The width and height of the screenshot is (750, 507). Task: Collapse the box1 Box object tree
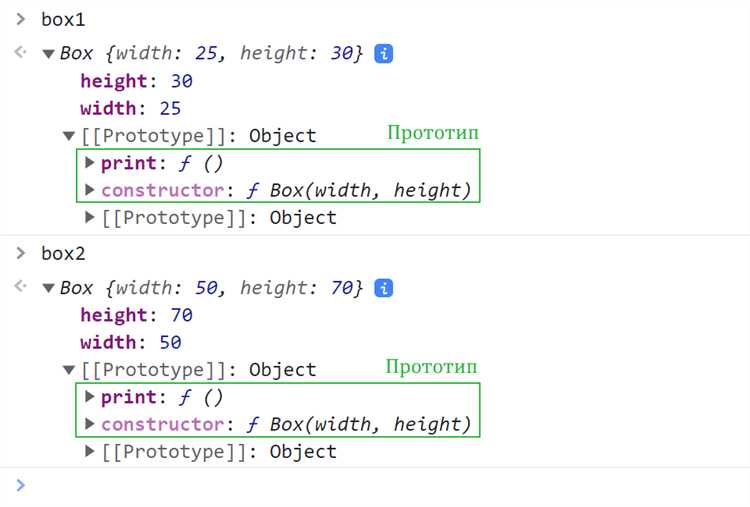coord(48,54)
